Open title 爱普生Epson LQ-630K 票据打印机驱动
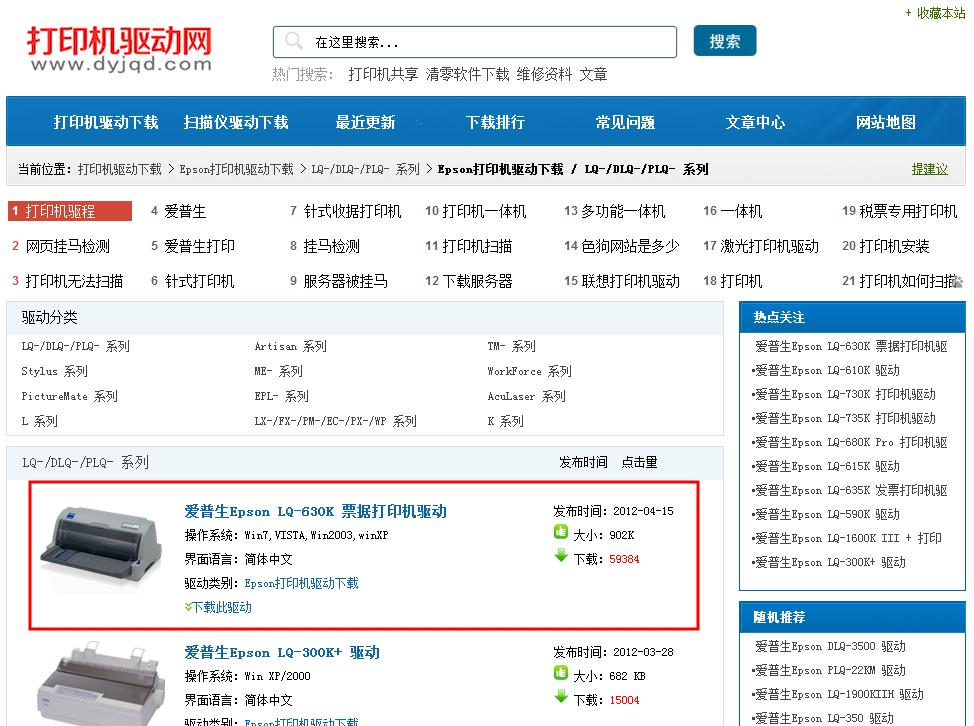974x726 pixels. [316, 511]
